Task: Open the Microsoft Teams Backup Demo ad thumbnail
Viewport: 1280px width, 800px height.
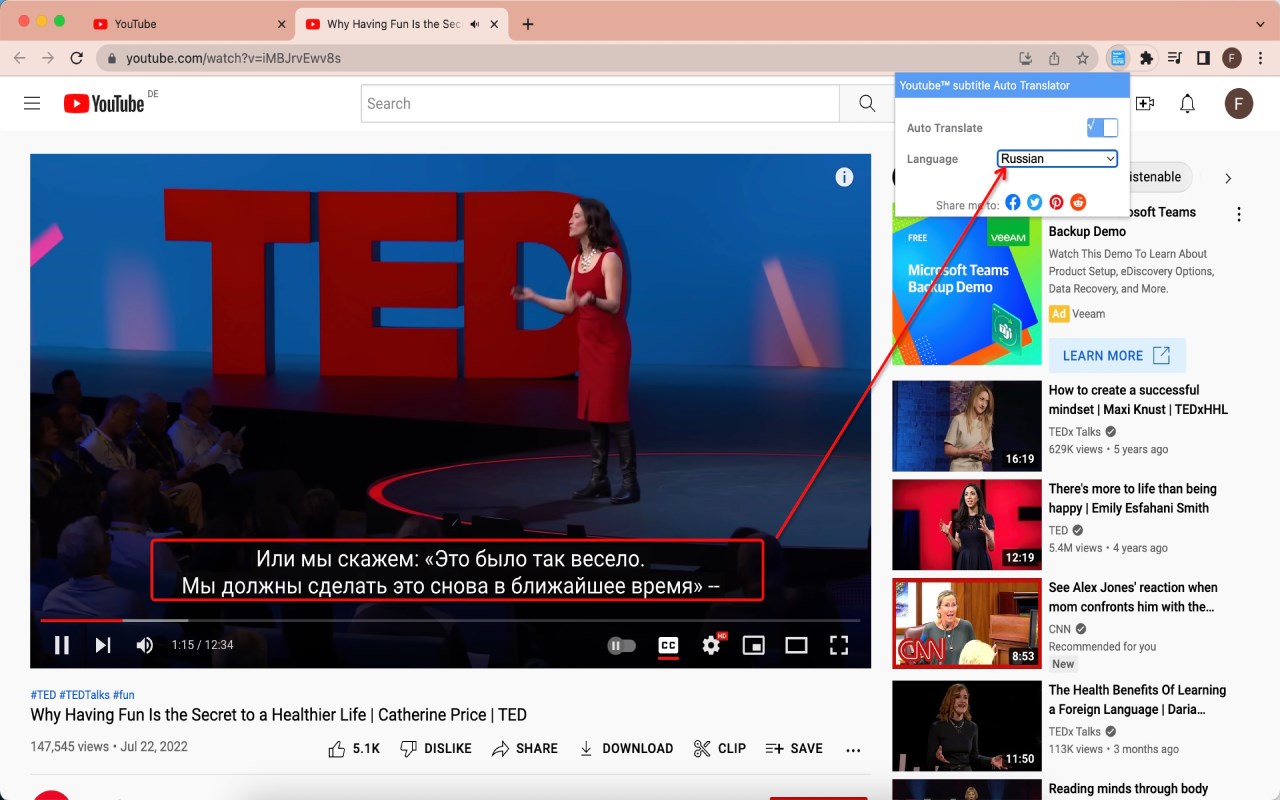Action: [x=966, y=283]
